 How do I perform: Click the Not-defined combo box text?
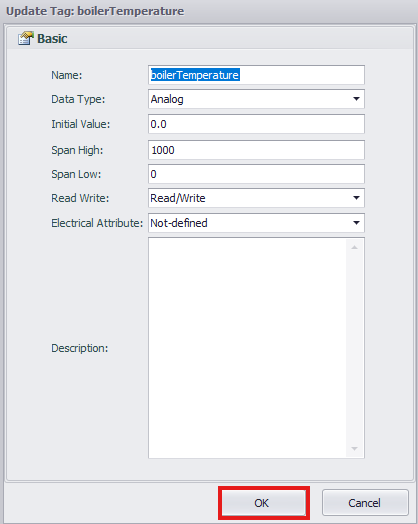[179, 223]
